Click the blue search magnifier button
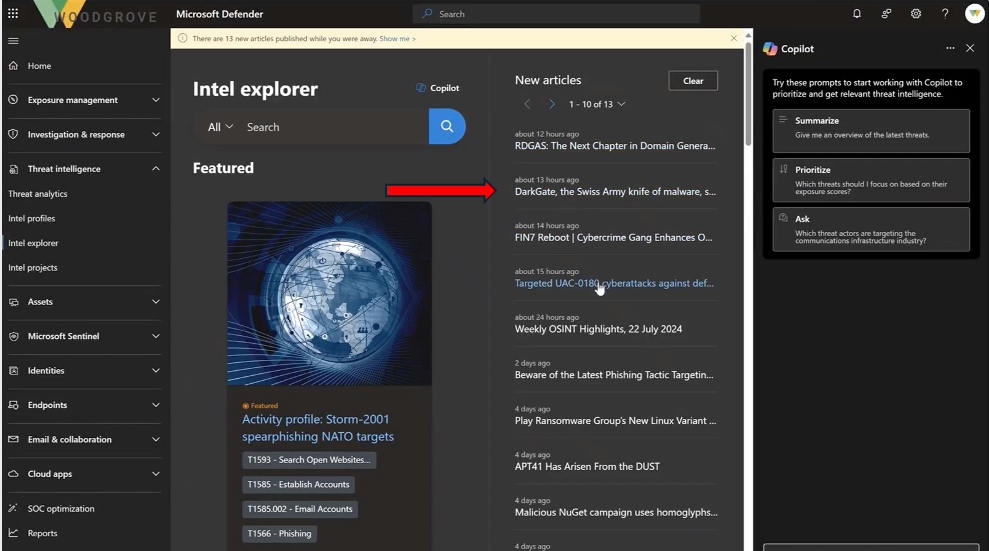Image resolution: width=989 pixels, height=551 pixels. (x=447, y=126)
